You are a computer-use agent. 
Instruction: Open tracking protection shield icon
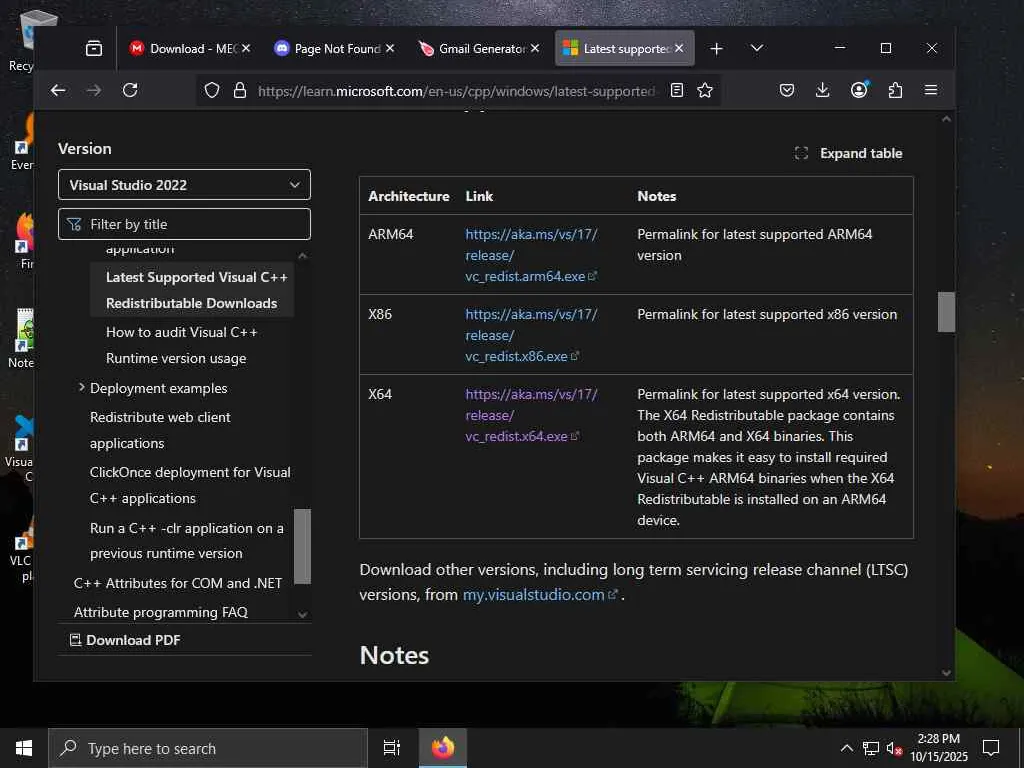212,90
